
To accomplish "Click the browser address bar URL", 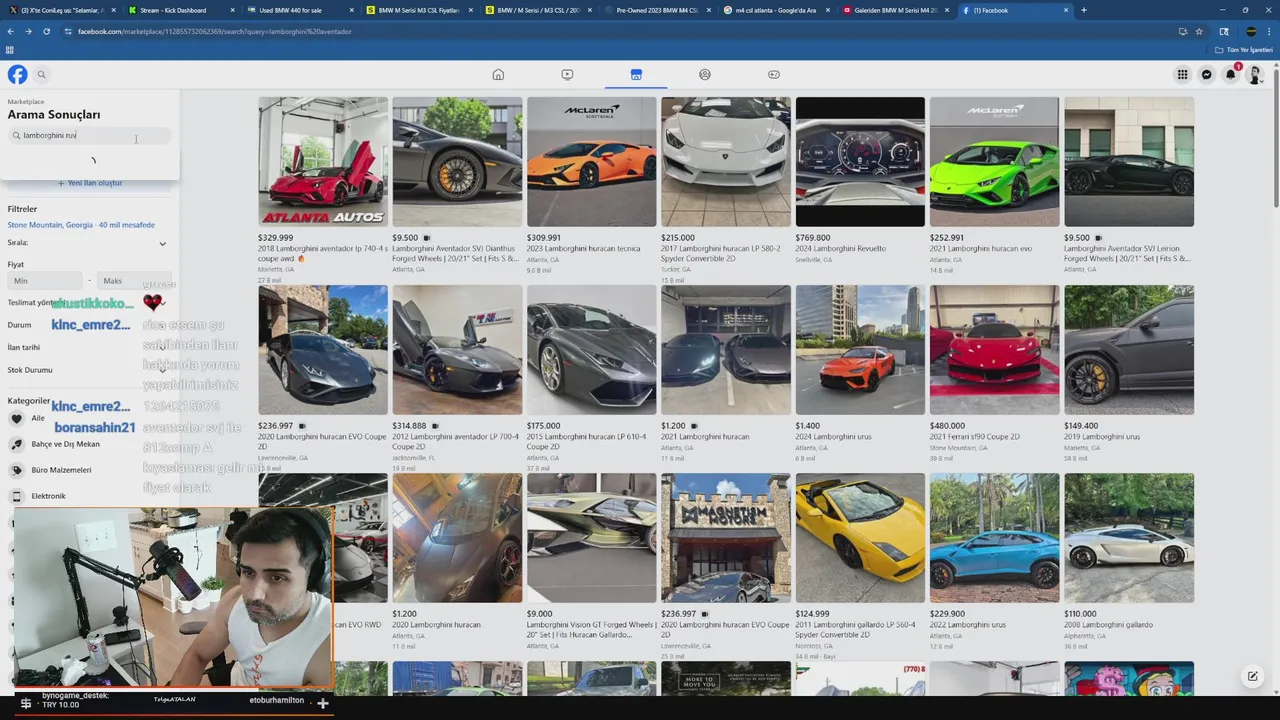I will pos(215,31).
